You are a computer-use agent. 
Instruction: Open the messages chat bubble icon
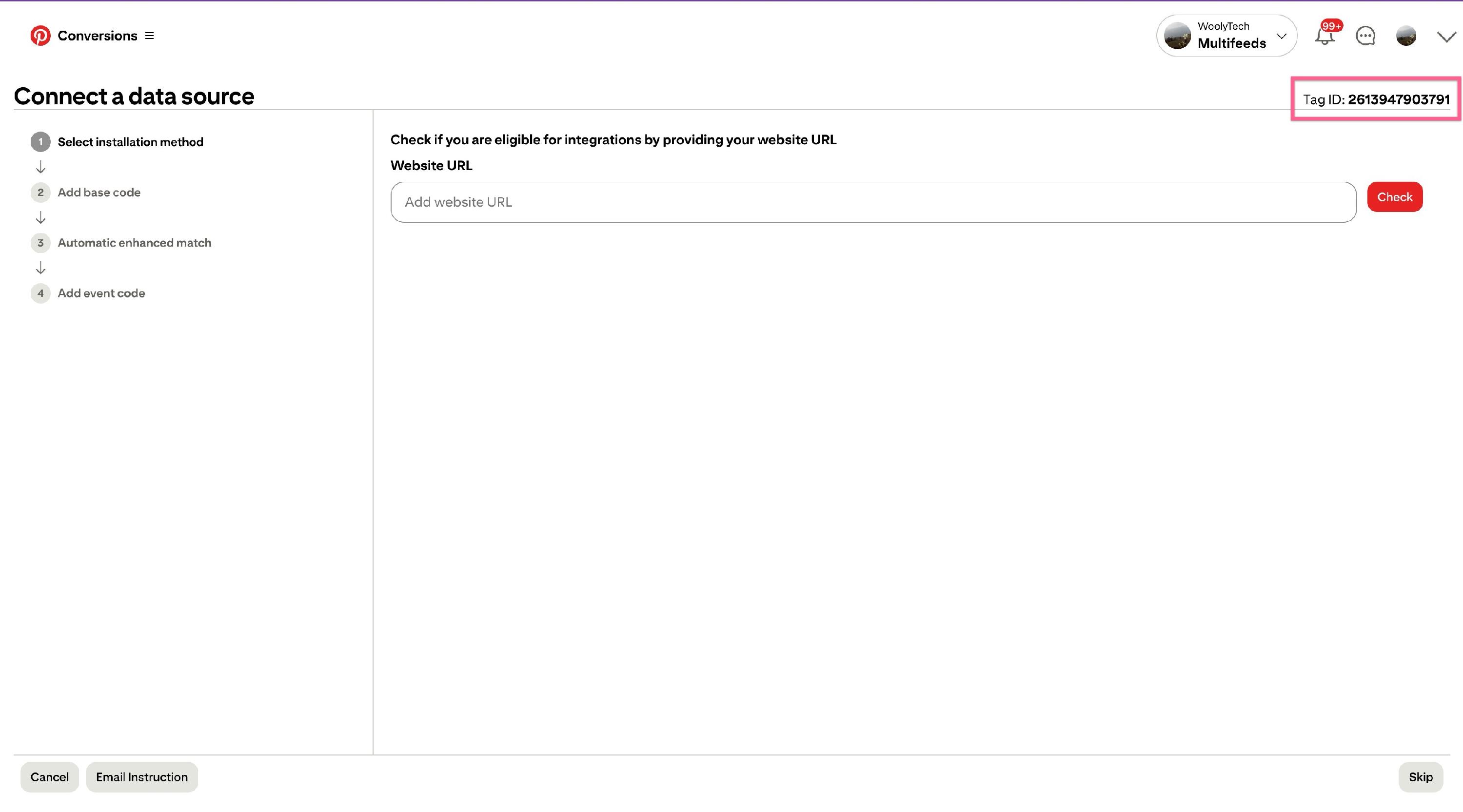click(x=1365, y=36)
